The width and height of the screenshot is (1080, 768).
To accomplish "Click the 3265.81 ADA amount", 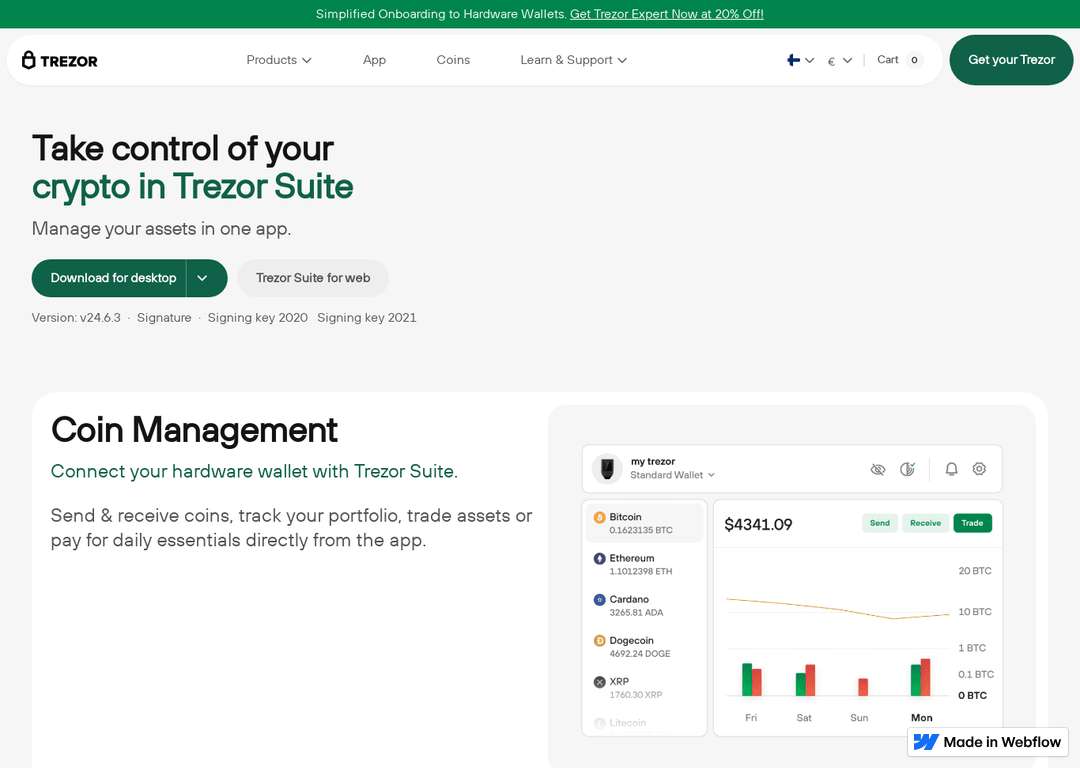I will [x=636, y=612].
